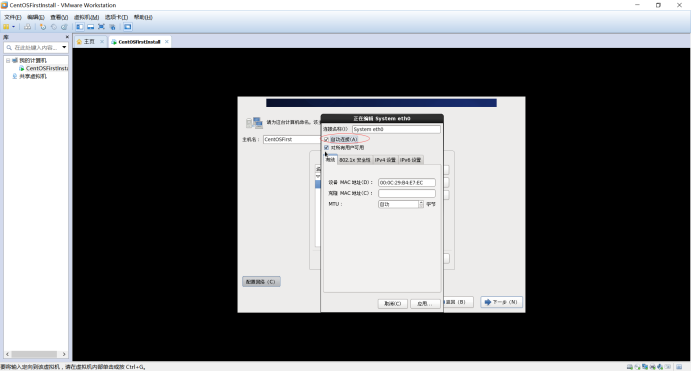Close the 主页 home tab
The width and height of the screenshot is (692, 371).
pos(102,41)
